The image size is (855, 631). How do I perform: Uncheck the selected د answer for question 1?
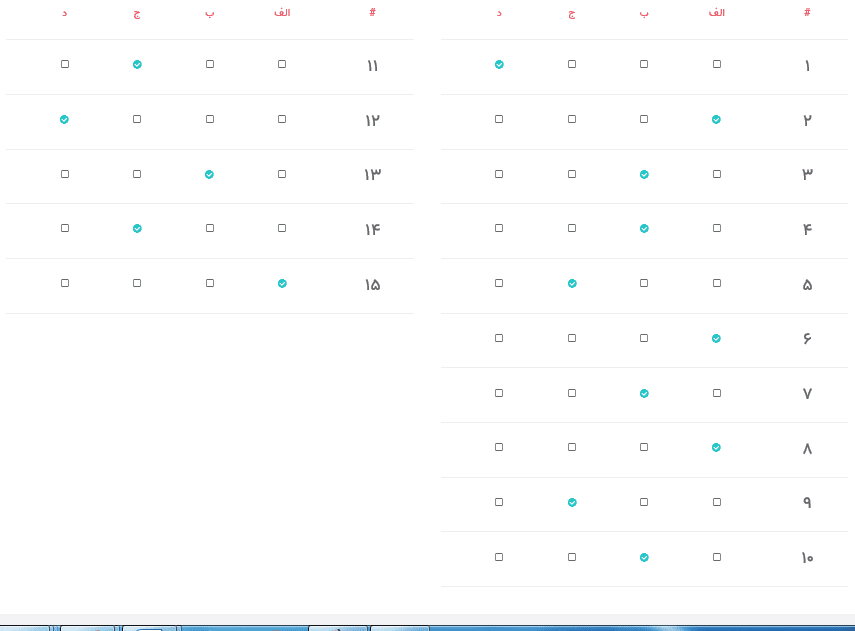click(499, 64)
